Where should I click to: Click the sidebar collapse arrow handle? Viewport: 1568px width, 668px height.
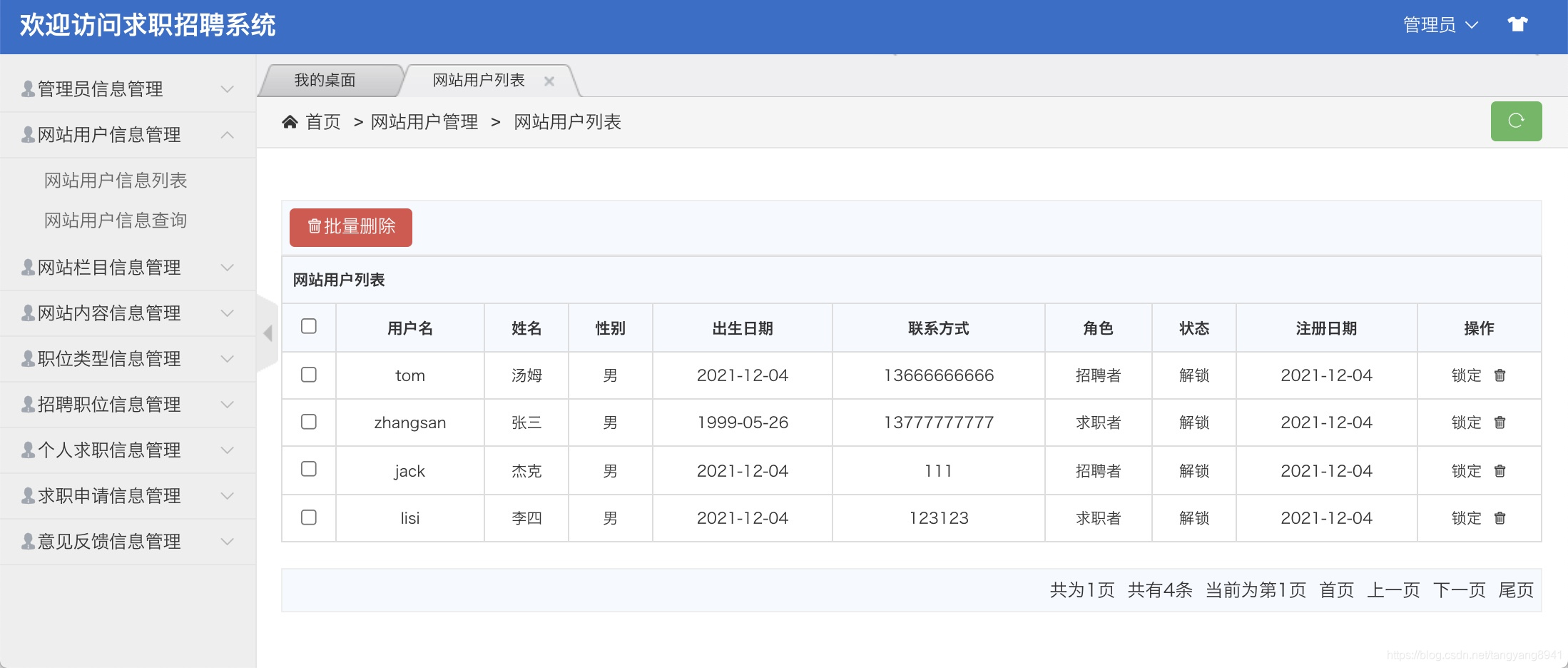[268, 333]
